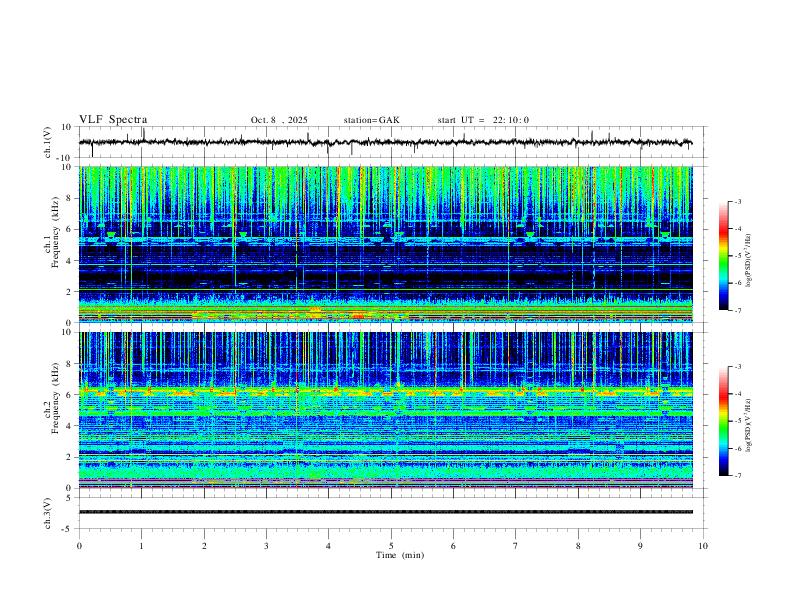Click time axis tick label '7'
The image size is (792, 612).
tap(516, 546)
